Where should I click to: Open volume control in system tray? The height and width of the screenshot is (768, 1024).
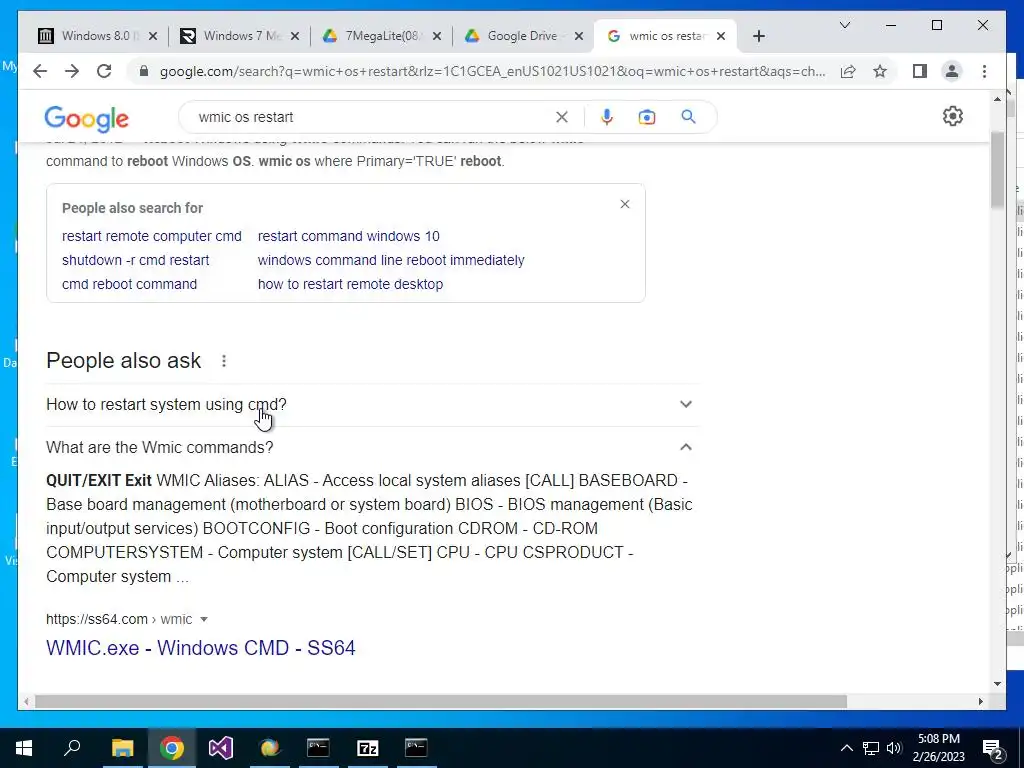(x=894, y=748)
